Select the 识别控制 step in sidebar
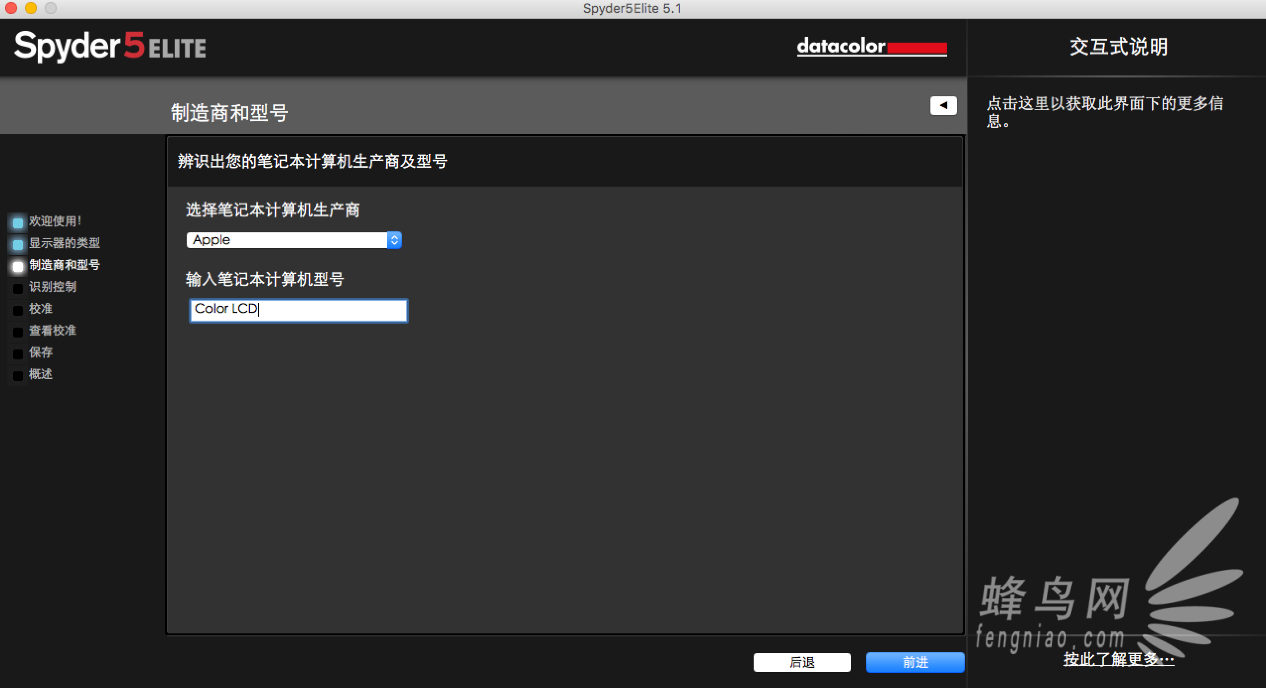 point(52,287)
